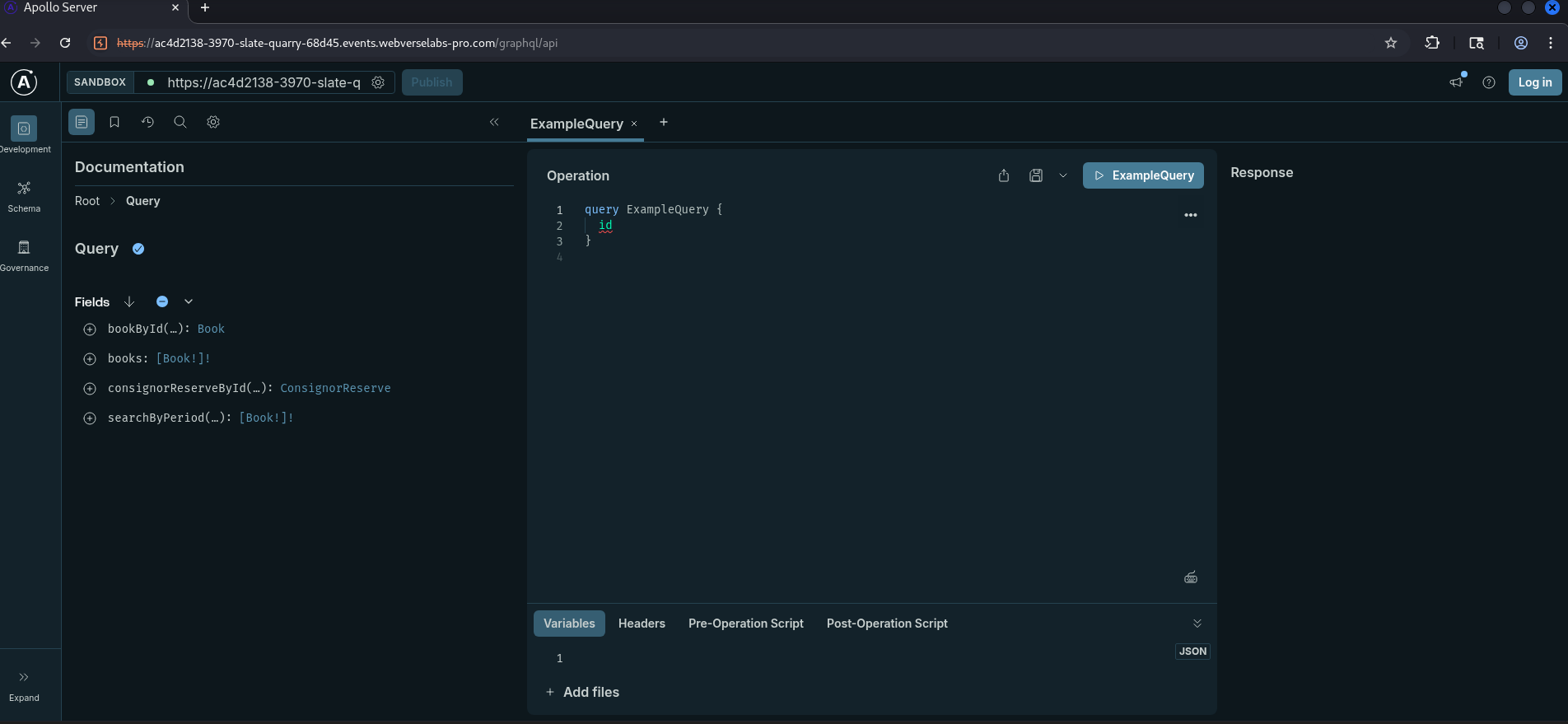Go back in browser
The height and width of the screenshot is (724, 1568).
click(7, 43)
